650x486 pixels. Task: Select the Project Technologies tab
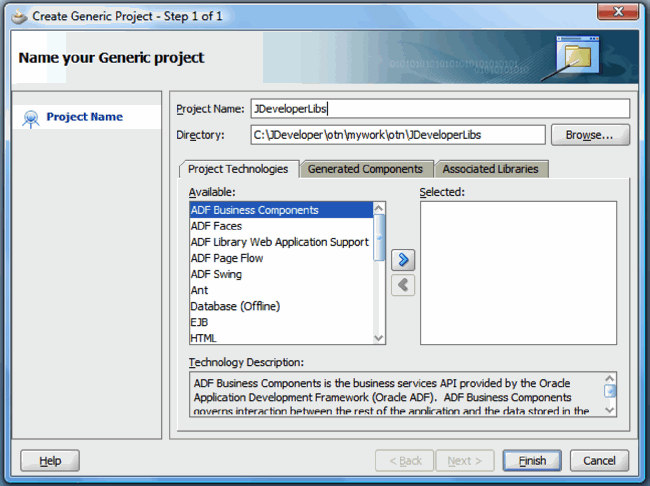(x=238, y=169)
